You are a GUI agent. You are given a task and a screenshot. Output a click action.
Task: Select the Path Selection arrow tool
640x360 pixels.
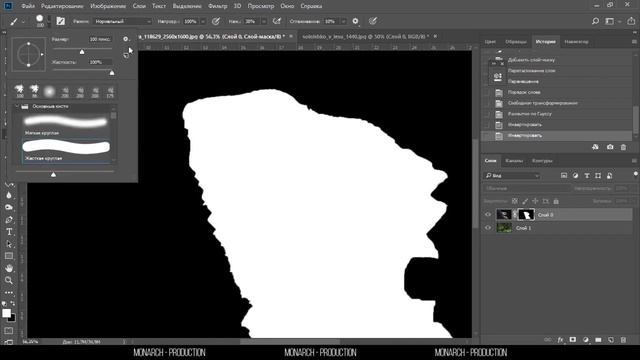coord(9,244)
